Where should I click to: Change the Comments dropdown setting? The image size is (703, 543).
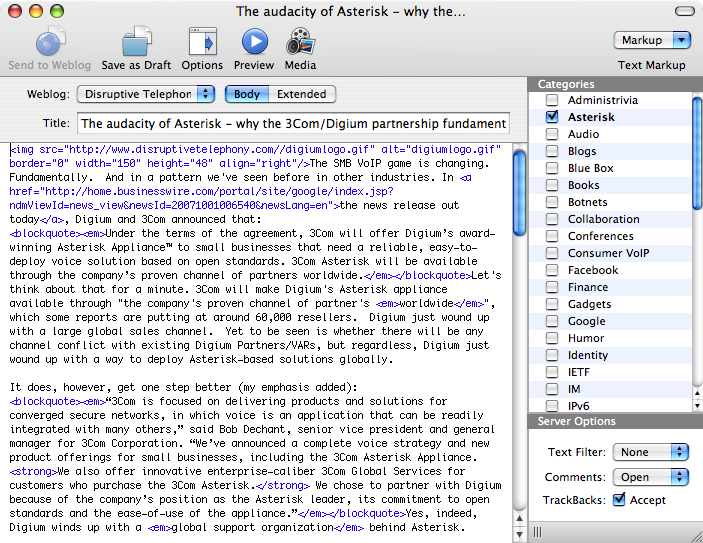coord(651,477)
